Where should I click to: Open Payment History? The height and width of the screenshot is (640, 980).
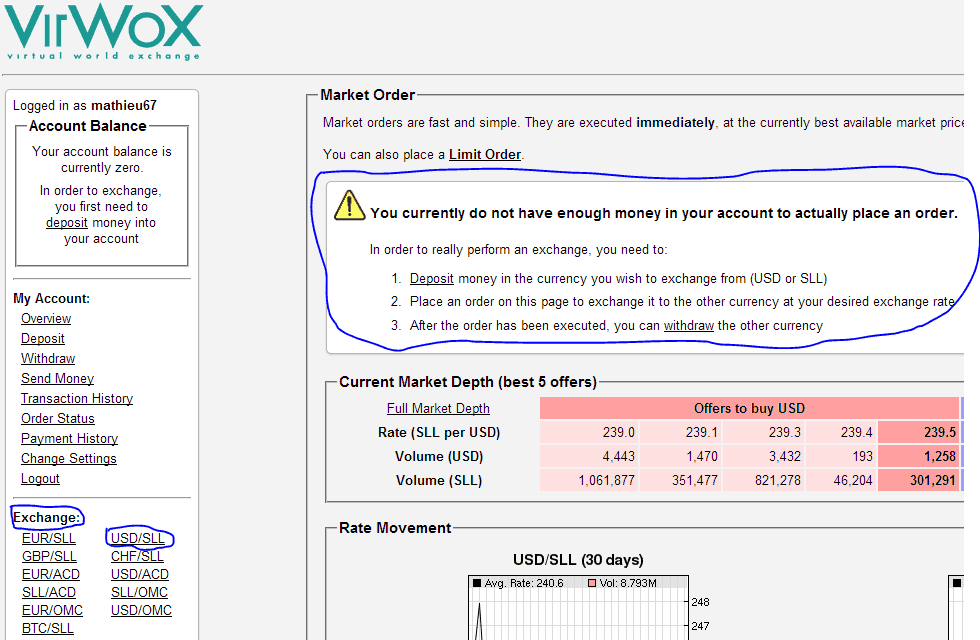[x=69, y=438]
